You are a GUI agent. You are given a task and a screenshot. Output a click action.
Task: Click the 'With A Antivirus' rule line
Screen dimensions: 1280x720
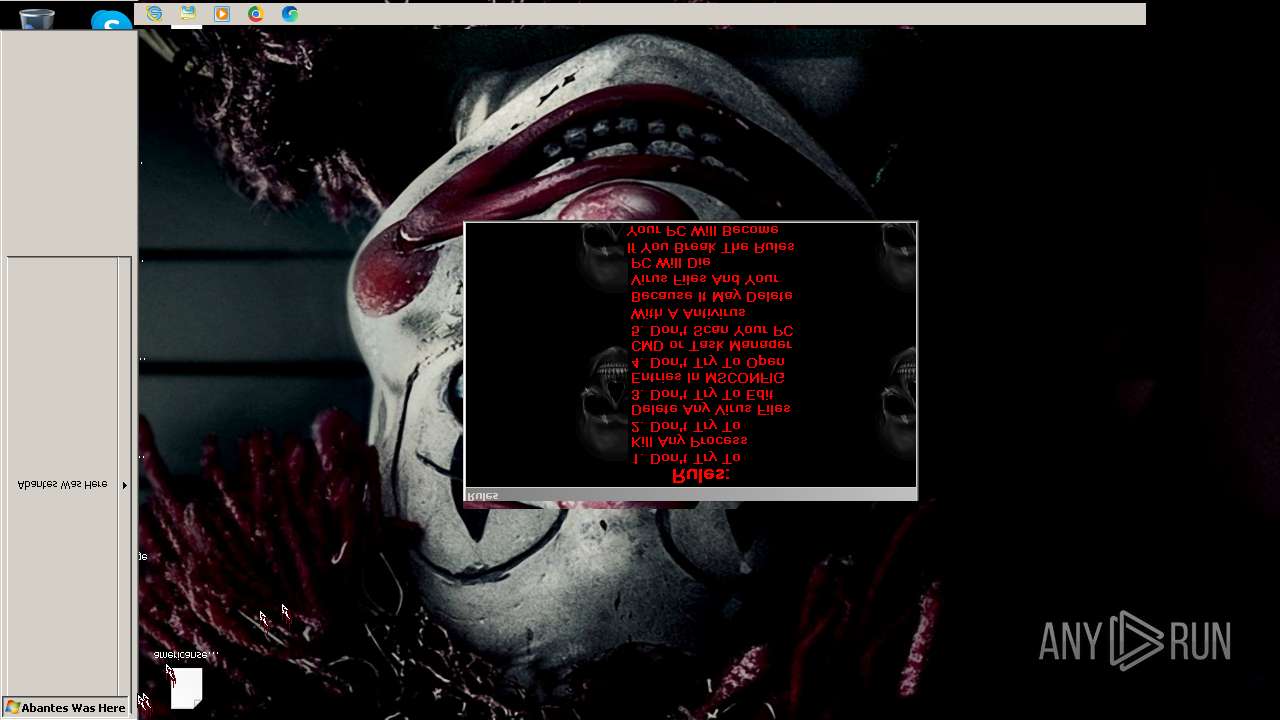point(688,313)
